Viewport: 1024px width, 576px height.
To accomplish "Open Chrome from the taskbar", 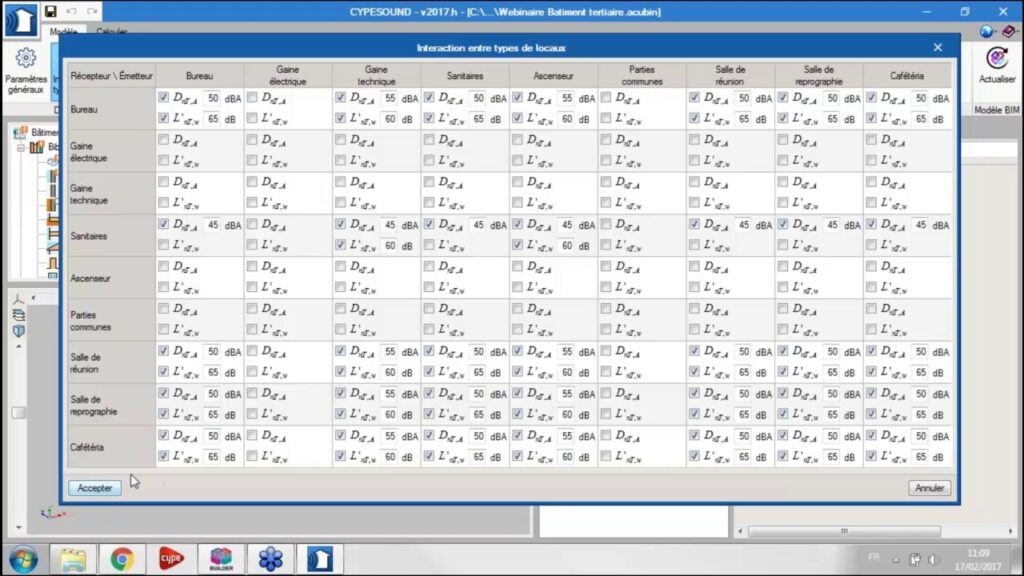I will point(122,558).
